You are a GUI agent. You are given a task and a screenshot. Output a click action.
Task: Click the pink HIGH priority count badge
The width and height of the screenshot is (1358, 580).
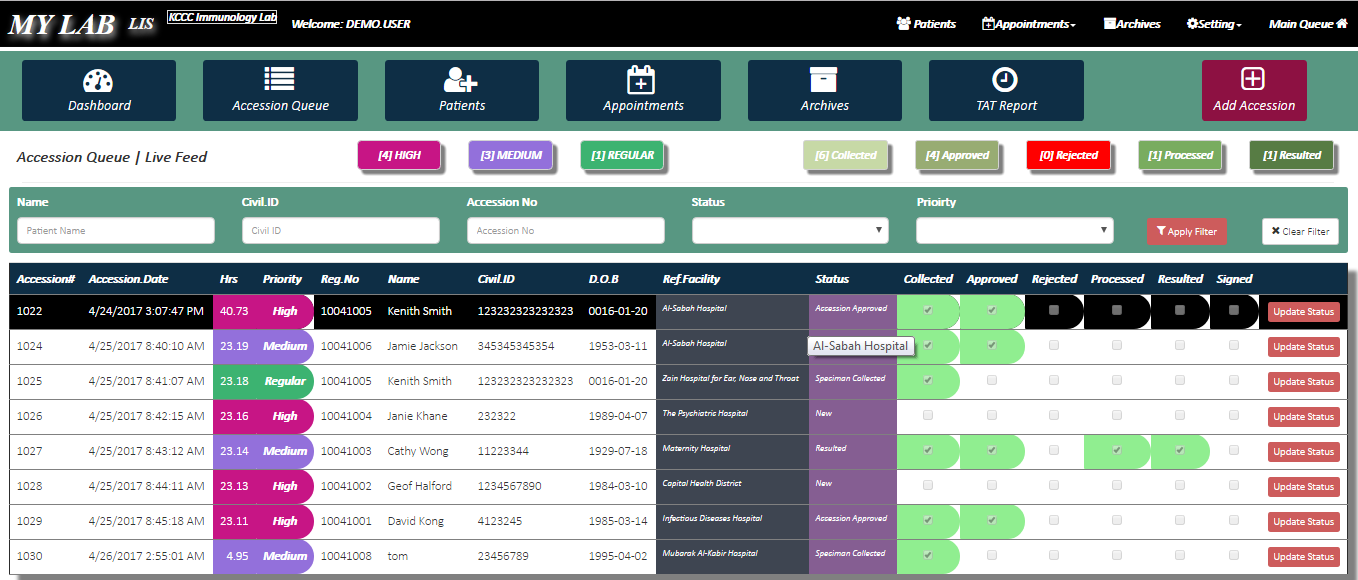coord(399,155)
